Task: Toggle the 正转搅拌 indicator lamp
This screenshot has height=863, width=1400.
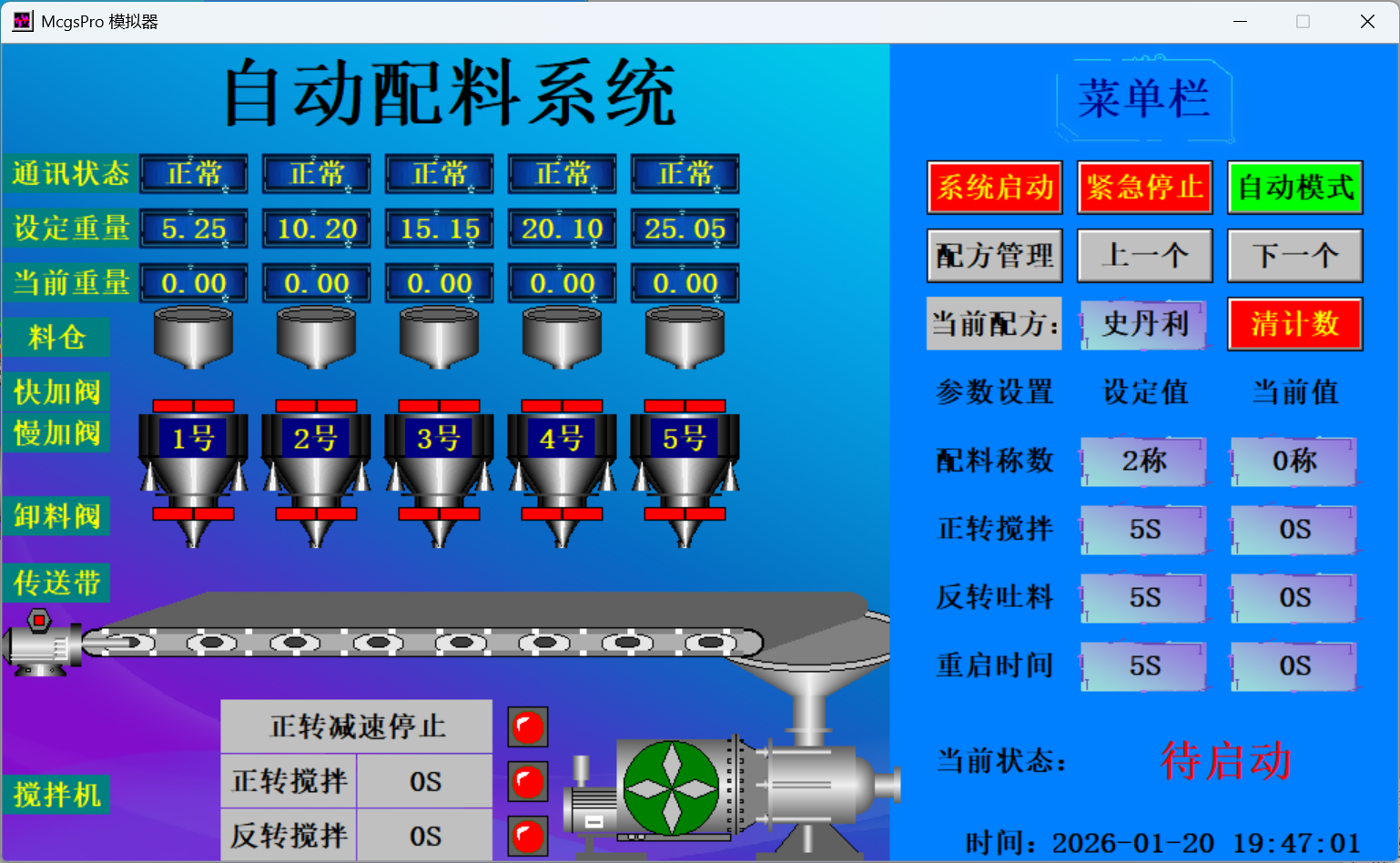Action: [x=527, y=781]
